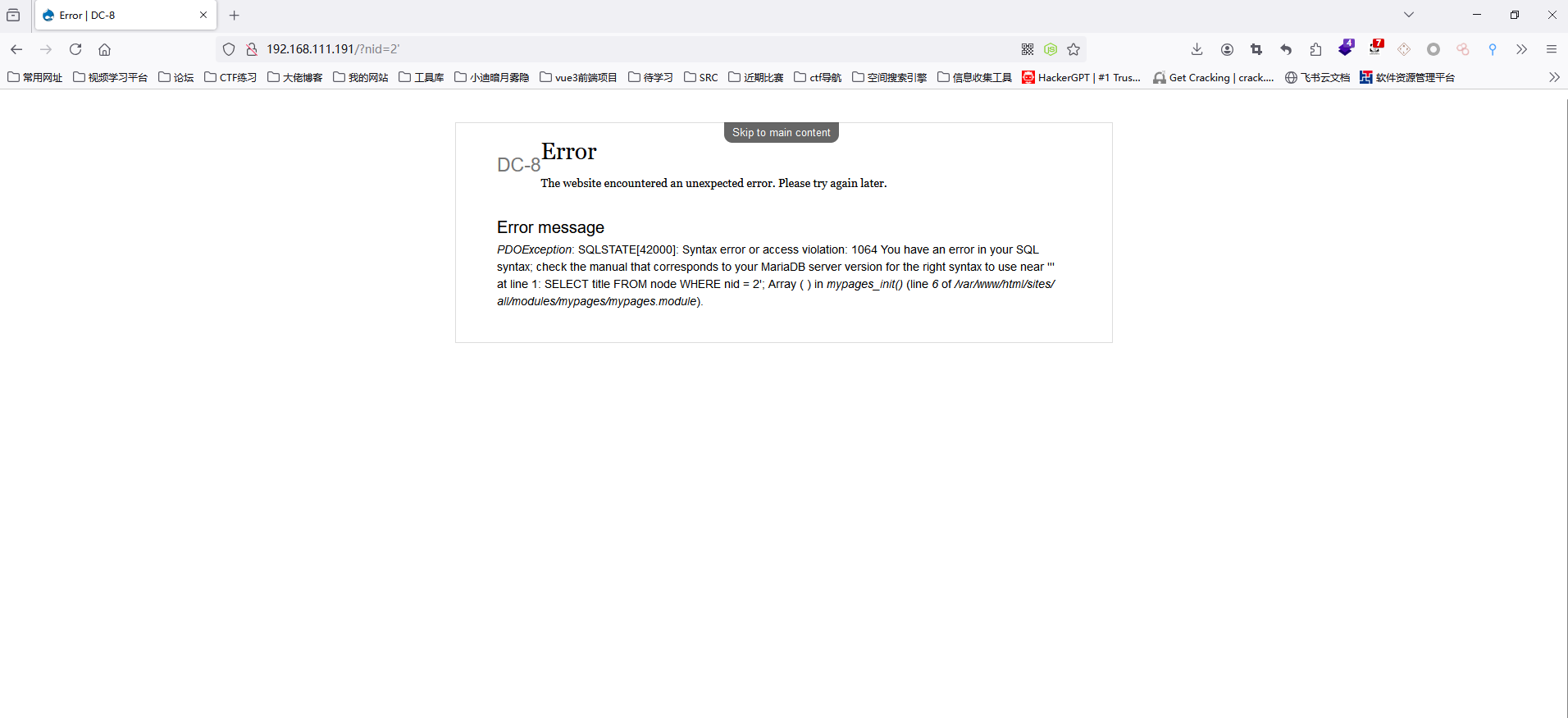This screenshot has height=718, width=1568.
Task: Open the insecure connection lock icon
Action: tap(252, 49)
